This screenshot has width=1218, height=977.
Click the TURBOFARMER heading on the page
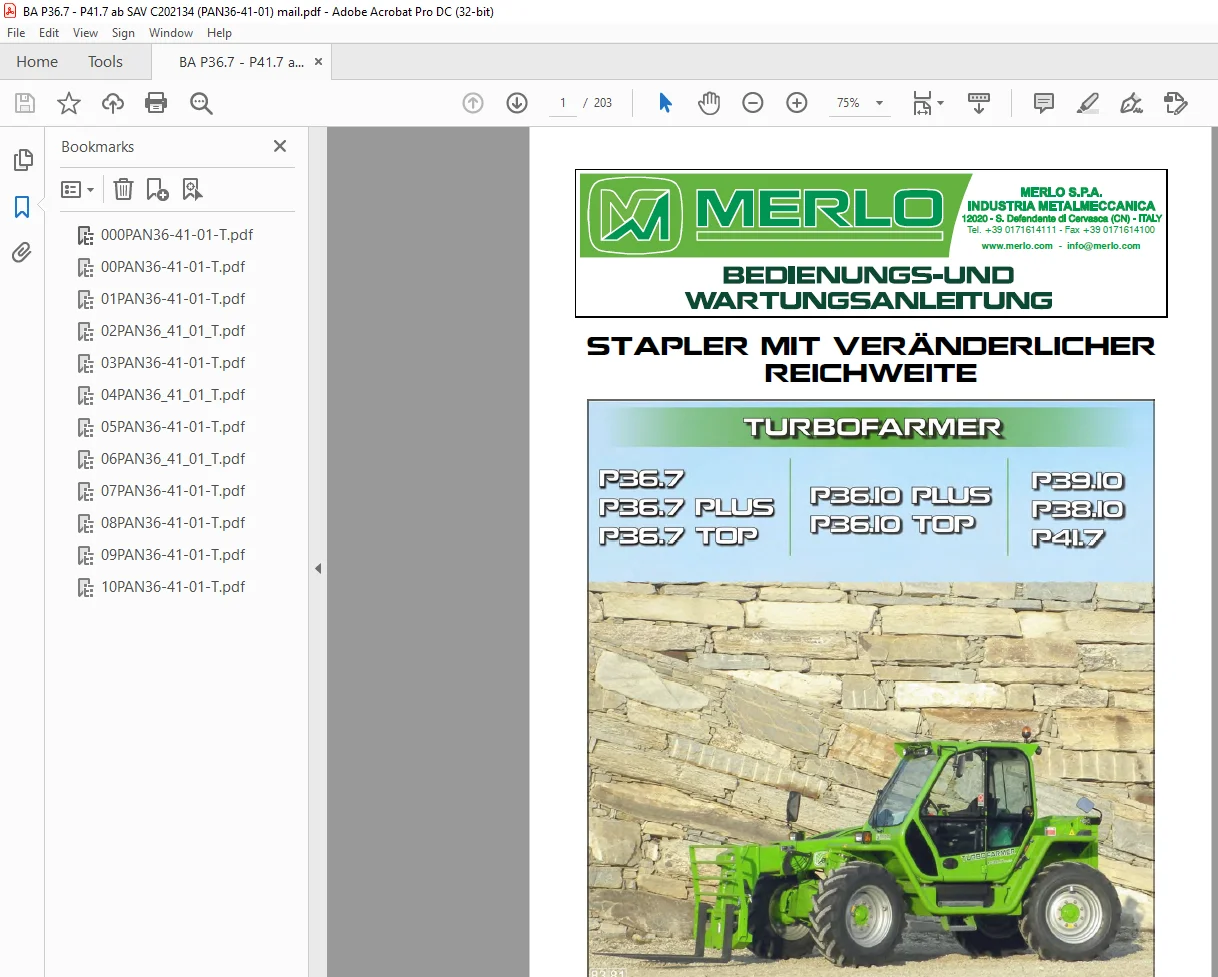click(x=872, y=428)
